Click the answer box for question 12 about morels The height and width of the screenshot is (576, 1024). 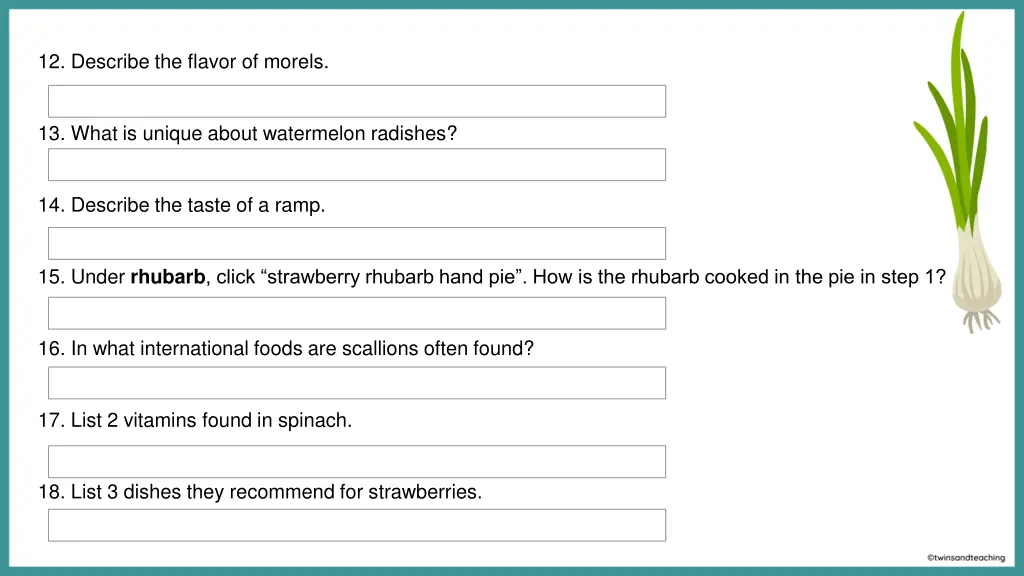[x=357, y=101]
